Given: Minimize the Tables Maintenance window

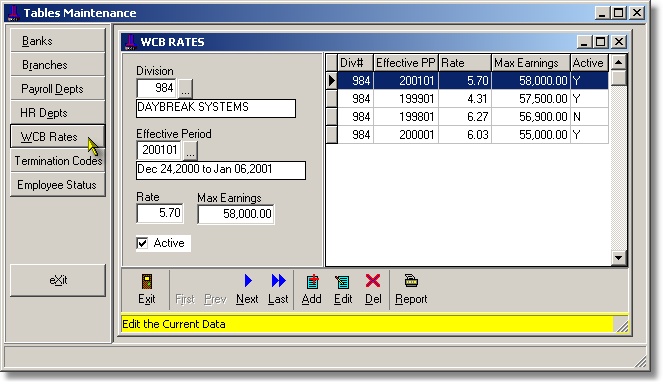Looking at the screenshot, I should tap(602, 13).
